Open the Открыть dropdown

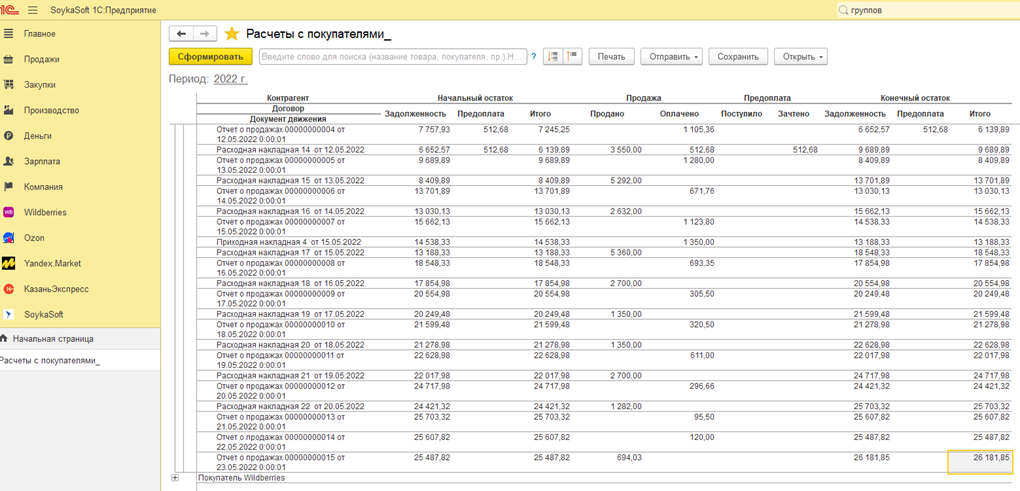(800, 57)
